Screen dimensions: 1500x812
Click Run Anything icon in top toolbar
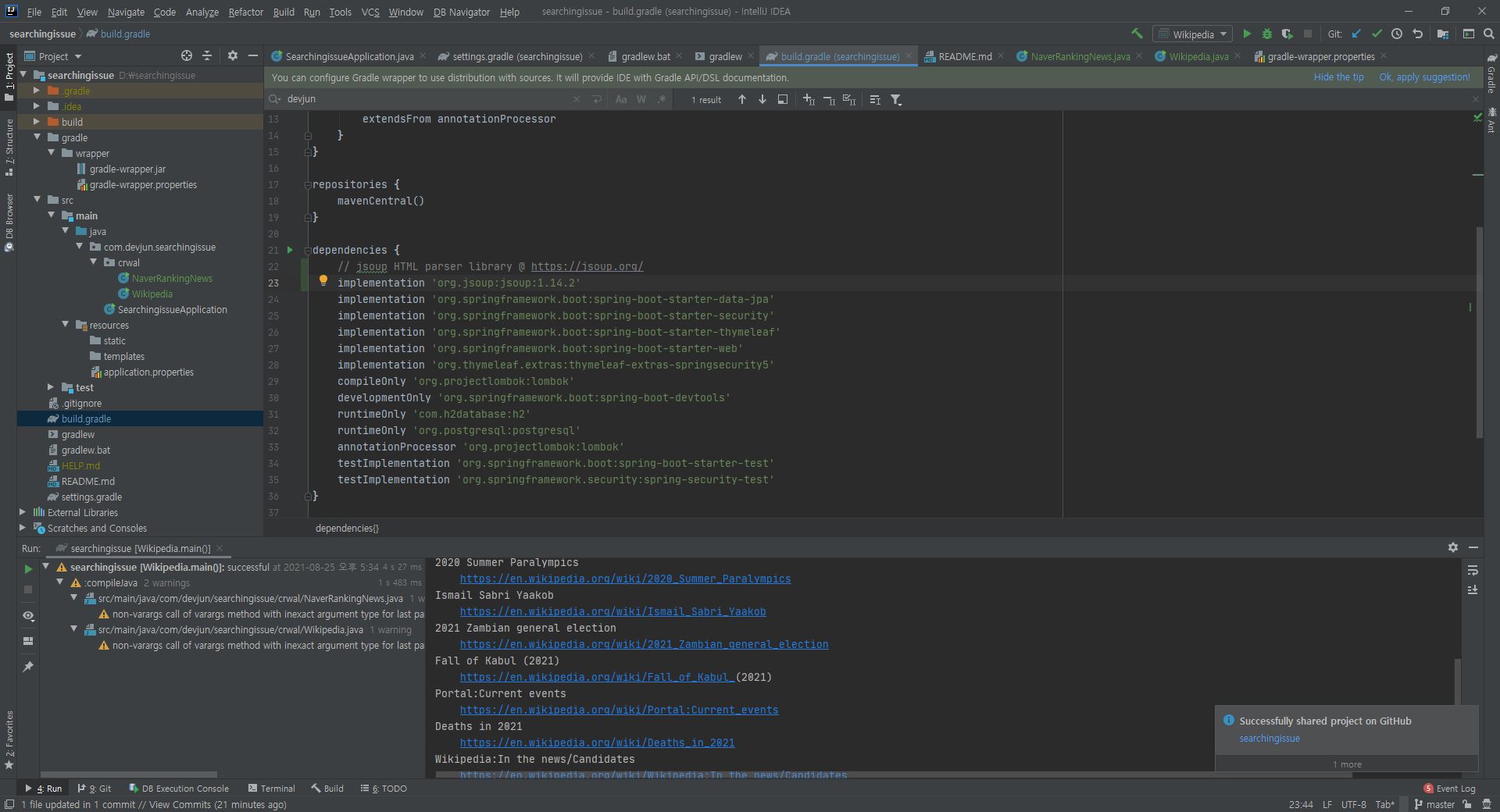pyautogui.click(x=1469, y=34)
